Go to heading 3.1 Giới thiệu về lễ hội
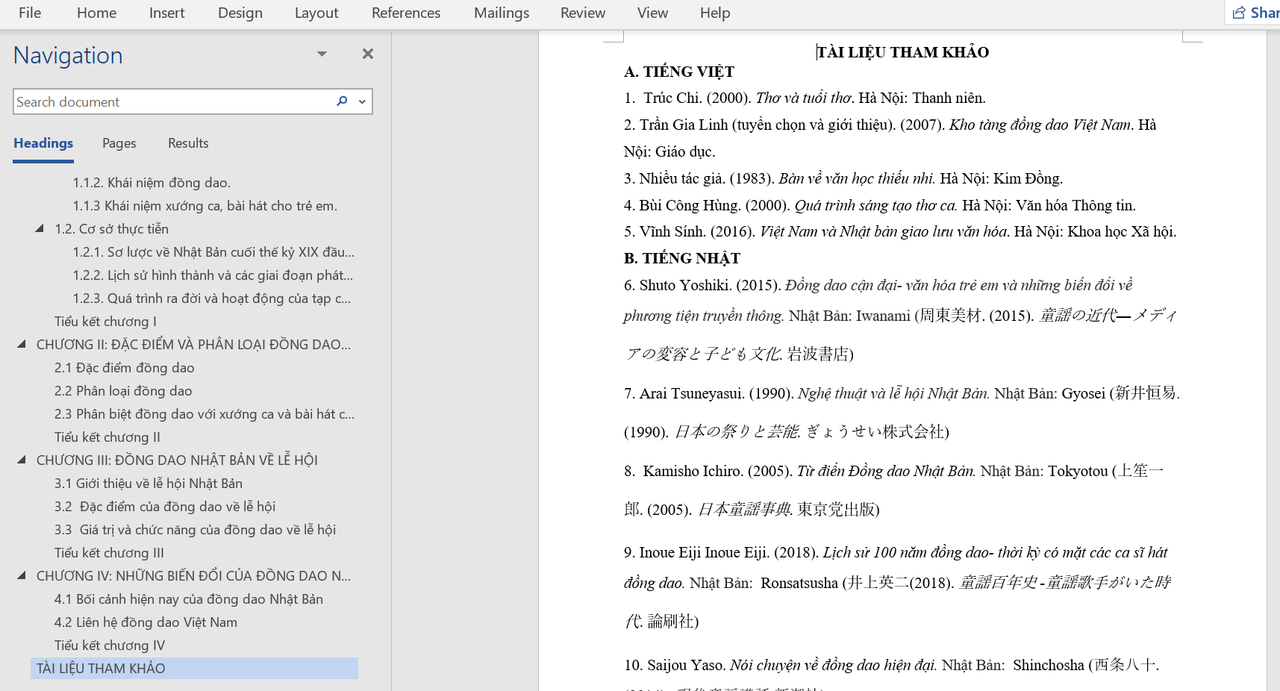This screenshot has width=1280, height=691. pyautogui.click(x=149, y=483)
